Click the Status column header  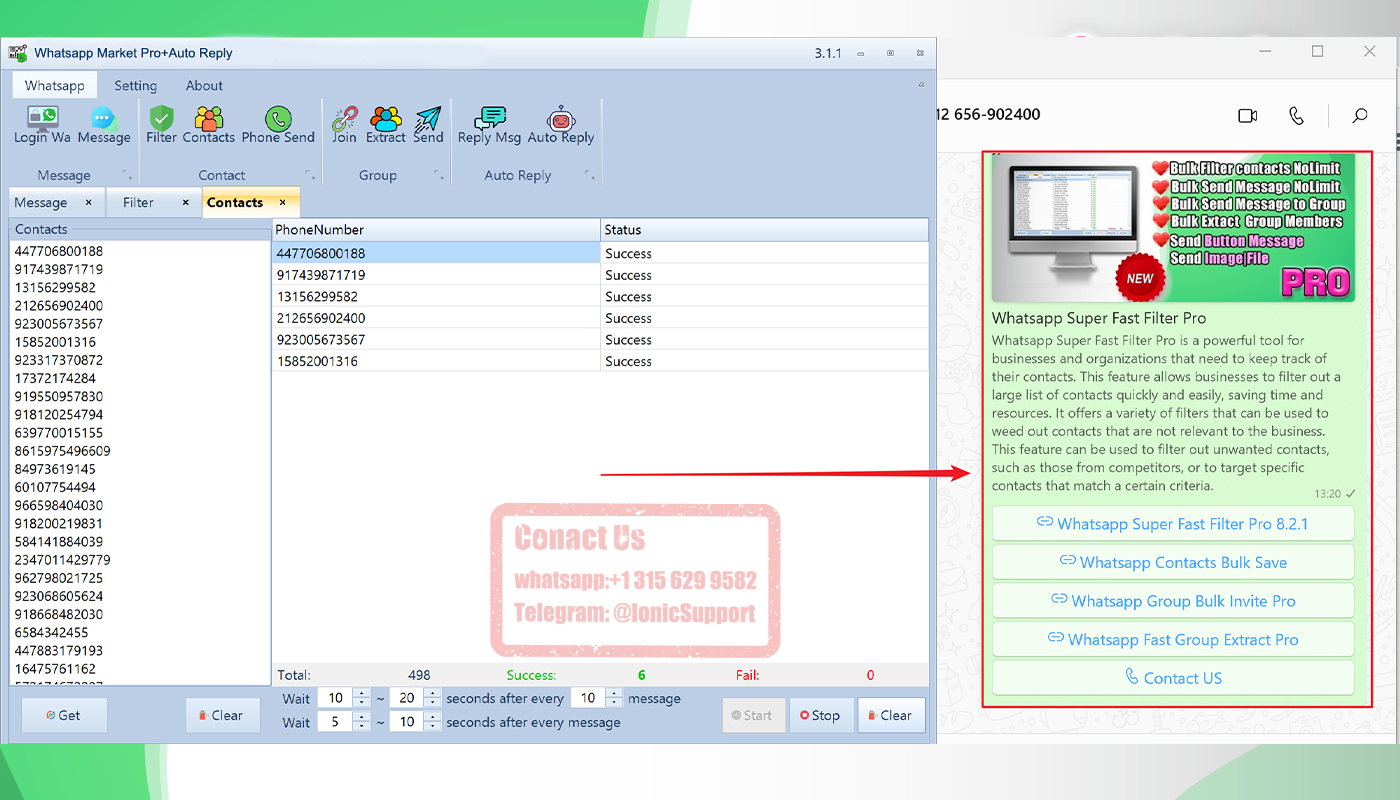[764, 230]
